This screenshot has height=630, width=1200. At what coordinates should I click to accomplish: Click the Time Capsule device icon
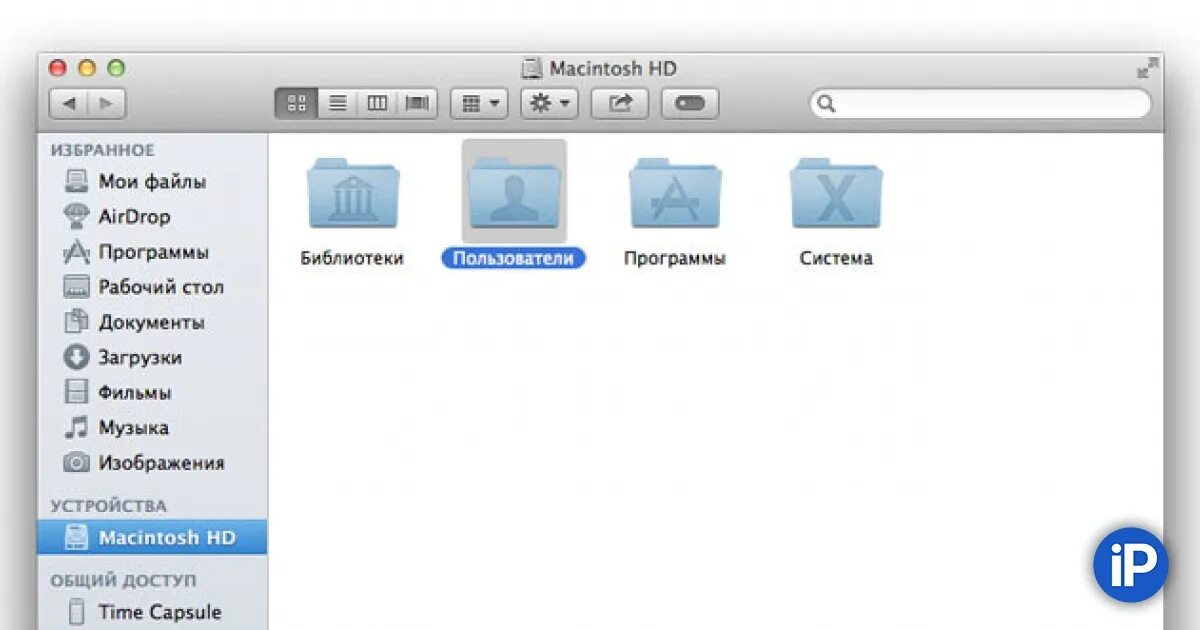point(76,612)
